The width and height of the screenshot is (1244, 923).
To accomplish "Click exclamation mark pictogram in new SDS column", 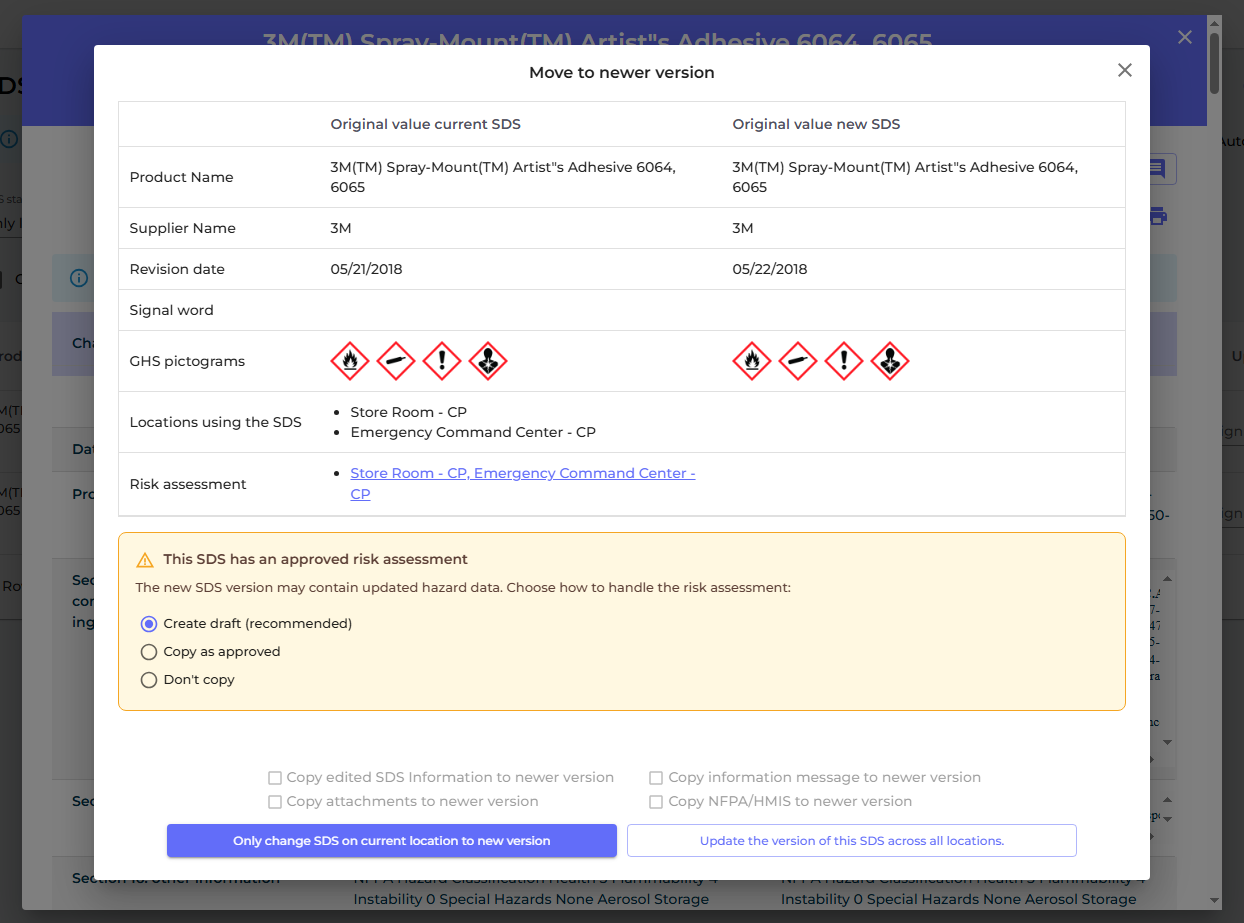I will pyautogui.click(x=844, y=361).
